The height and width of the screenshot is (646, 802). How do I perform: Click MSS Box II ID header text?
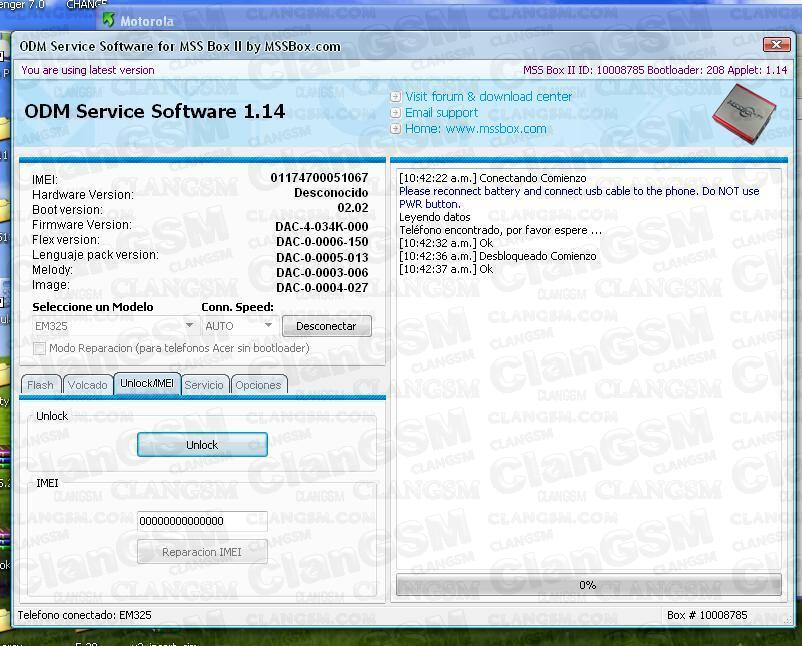(x=655, y=70)
